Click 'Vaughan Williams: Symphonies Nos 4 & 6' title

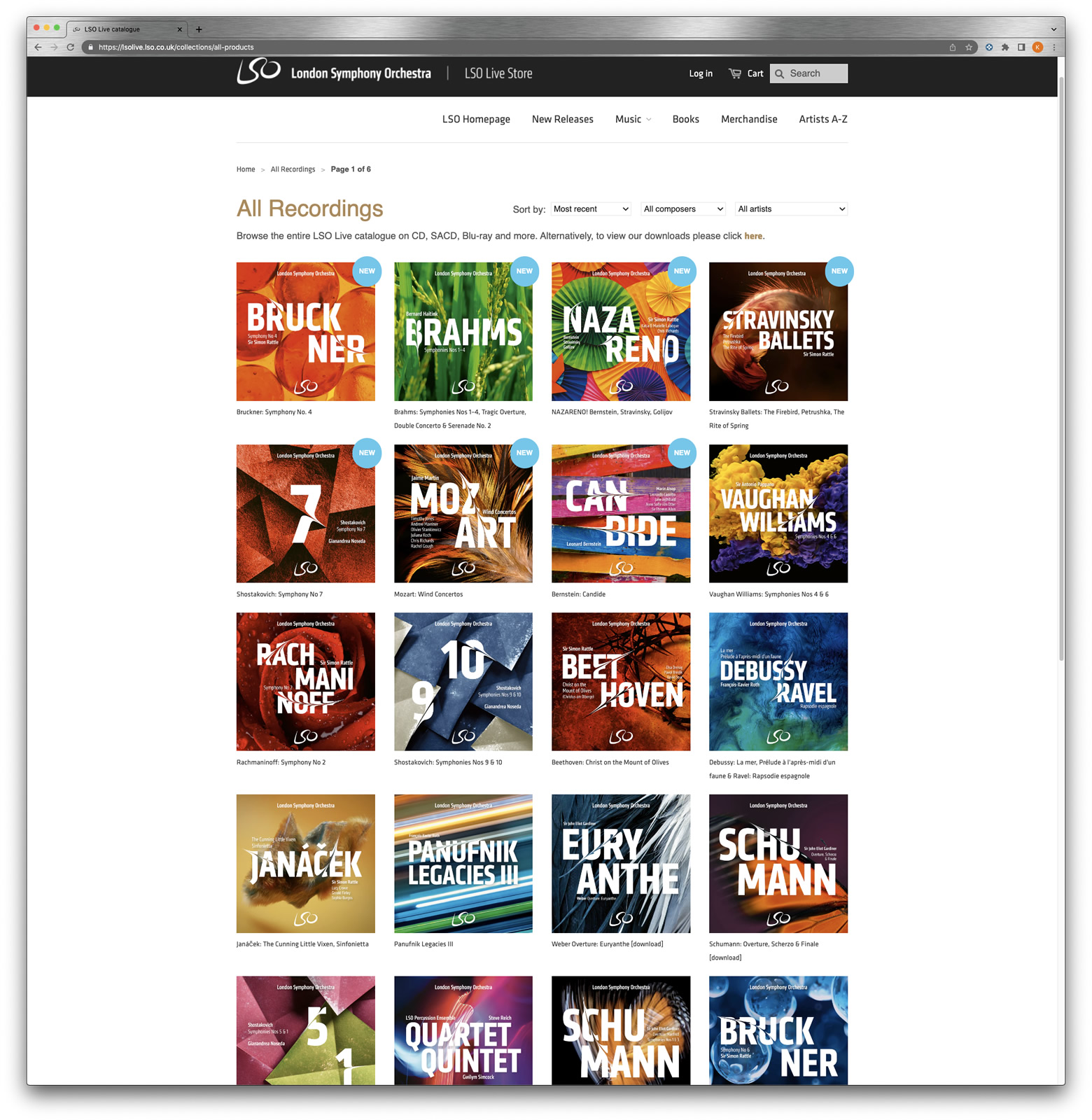click(x=769, y=594)
